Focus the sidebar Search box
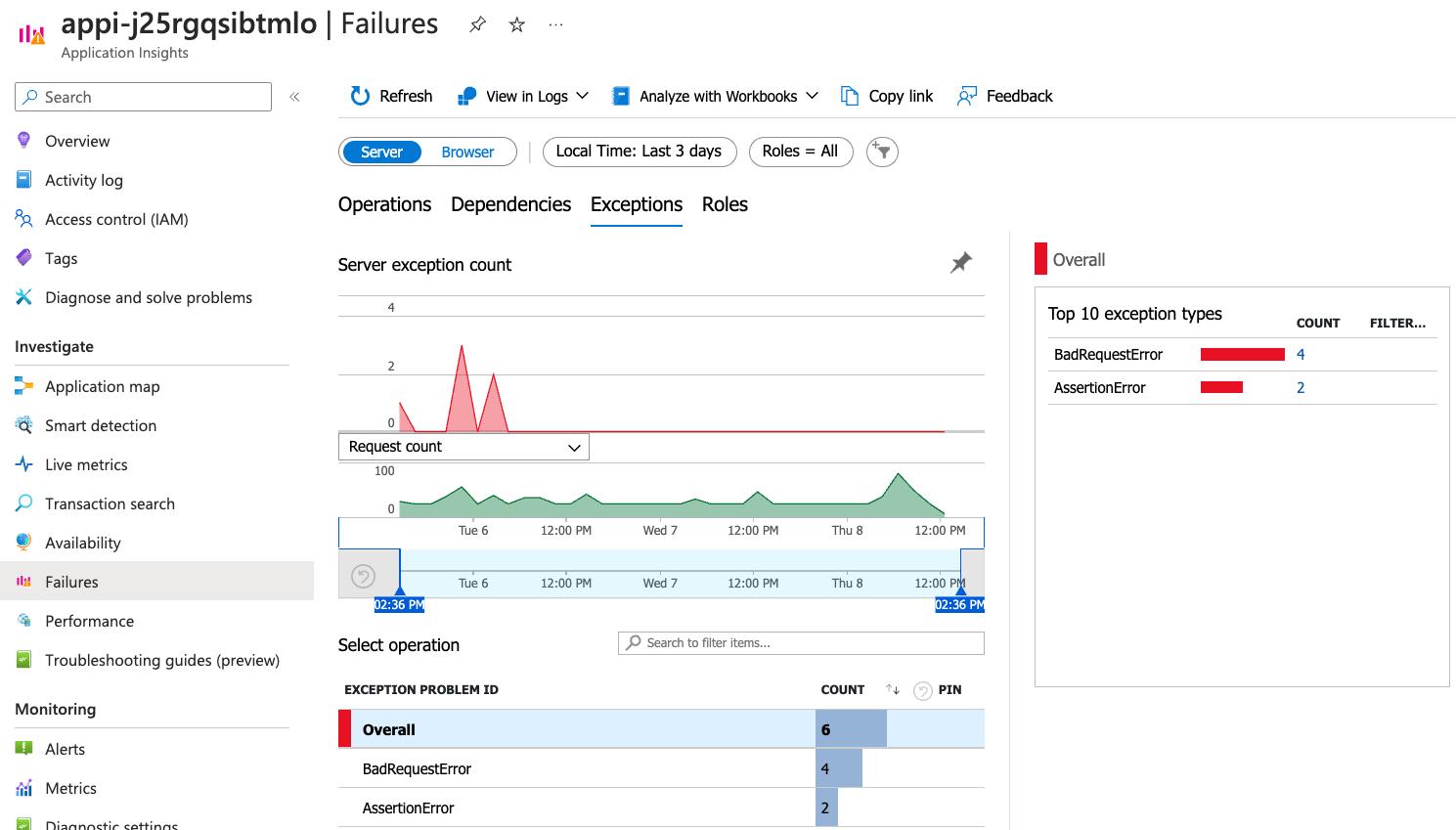1456x830 pixels. coord(143,97)
